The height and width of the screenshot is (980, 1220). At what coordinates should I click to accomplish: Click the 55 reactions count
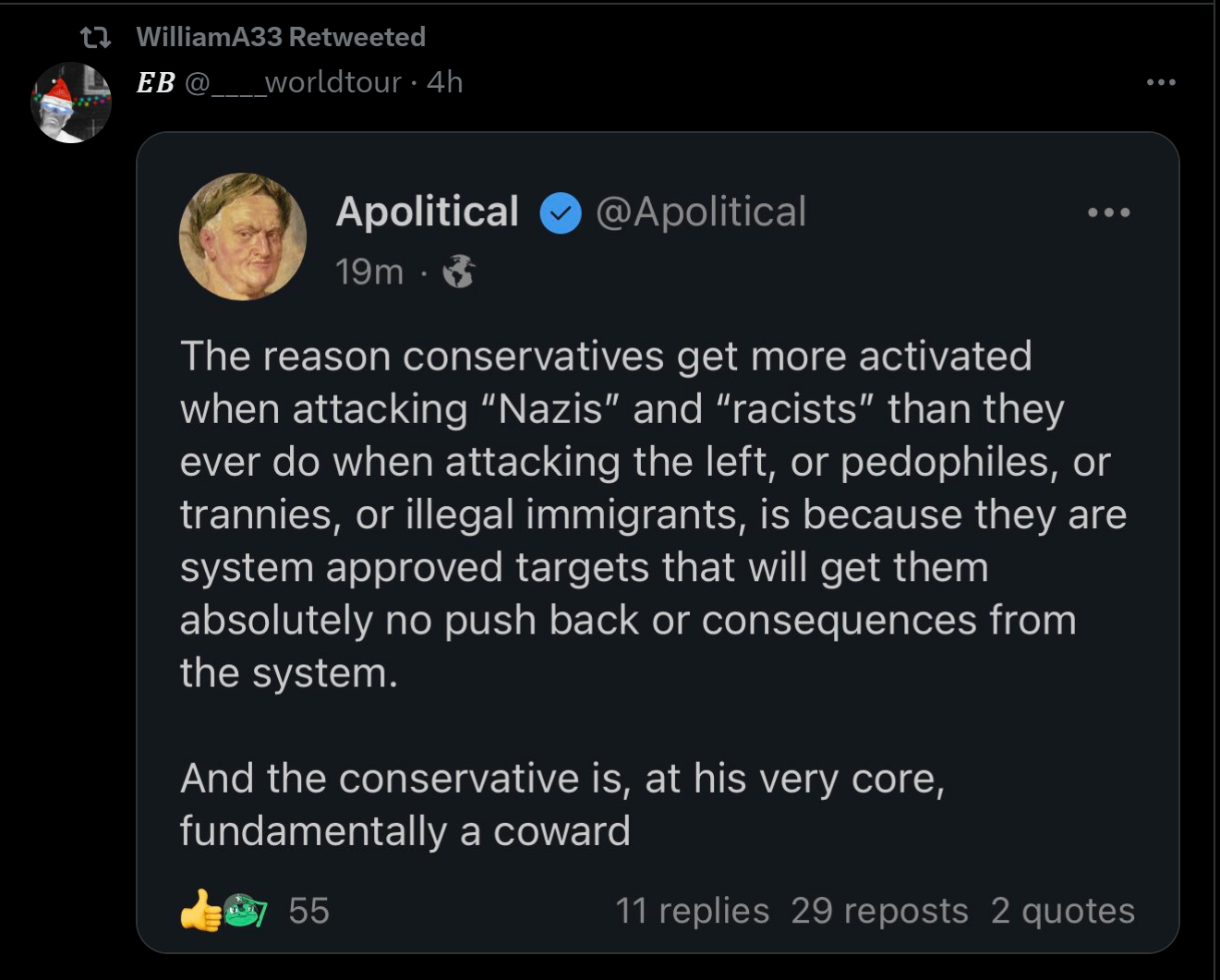tap(308, 911)
